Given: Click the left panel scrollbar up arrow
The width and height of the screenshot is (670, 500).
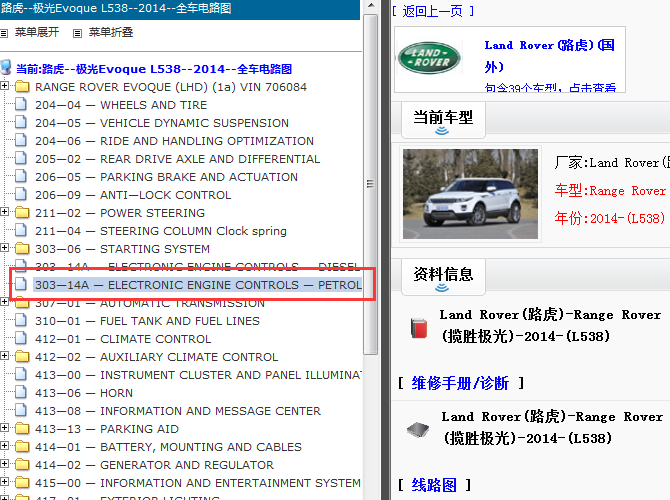Looking at the screenshot, I should tap(370, 6).
